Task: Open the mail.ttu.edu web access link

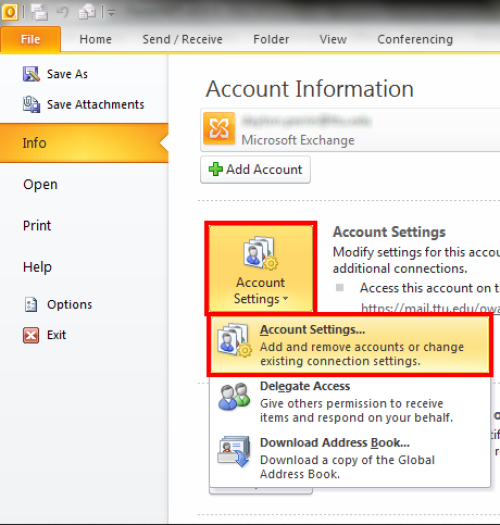Action: click(x=430, y=308)
